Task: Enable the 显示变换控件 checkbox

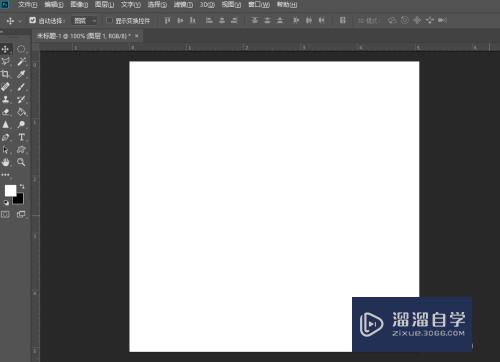Action: [109, 20]
